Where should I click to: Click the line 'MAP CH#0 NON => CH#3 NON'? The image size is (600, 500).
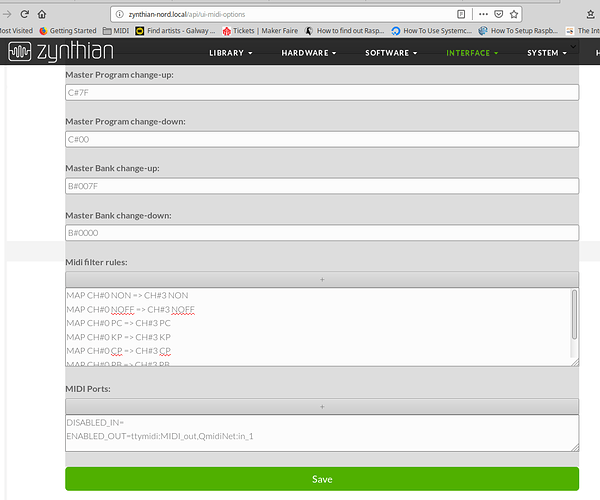[127, 295]
